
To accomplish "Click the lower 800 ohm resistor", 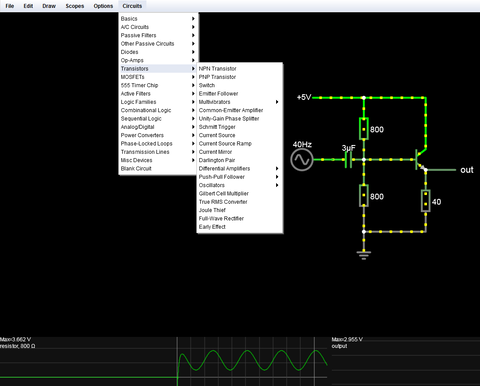I will point(364,196).
